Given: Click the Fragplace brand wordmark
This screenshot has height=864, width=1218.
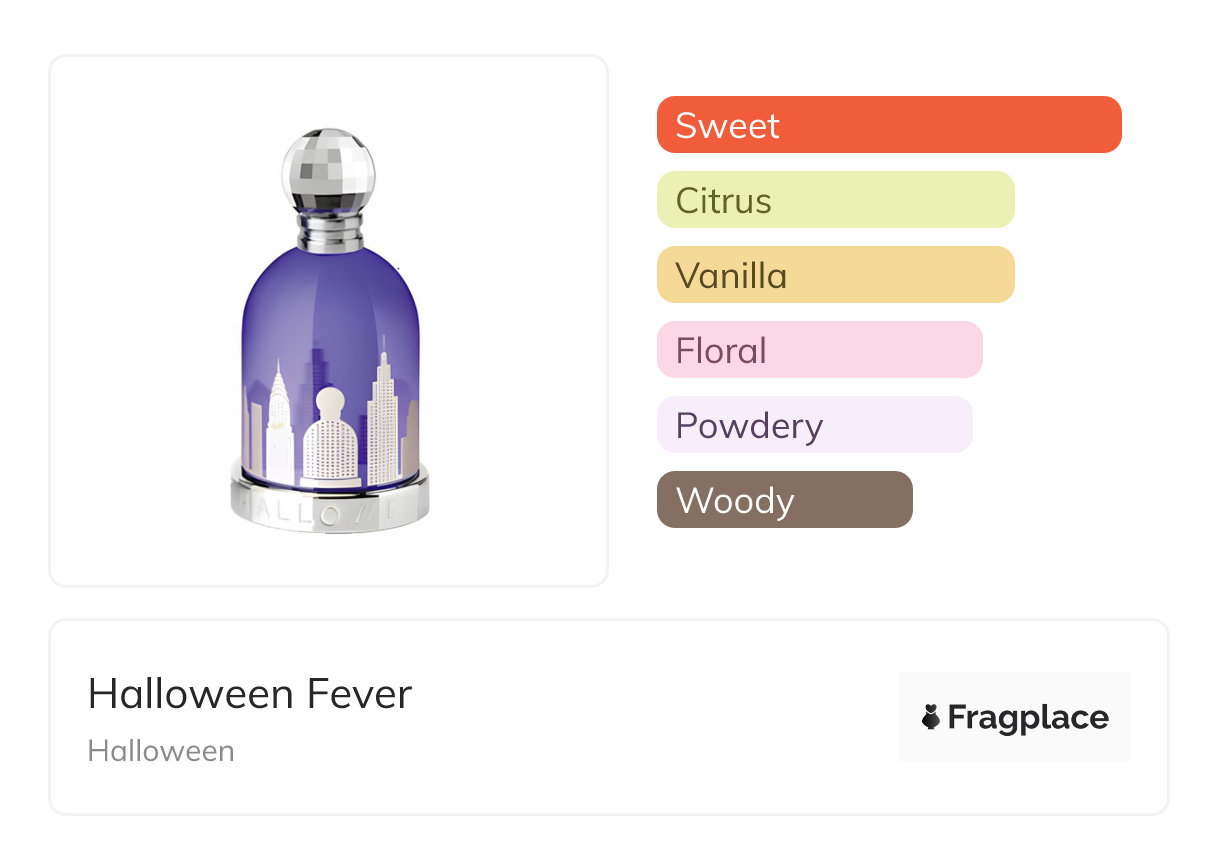Looking at the screenshot, I should (1027, 717).
